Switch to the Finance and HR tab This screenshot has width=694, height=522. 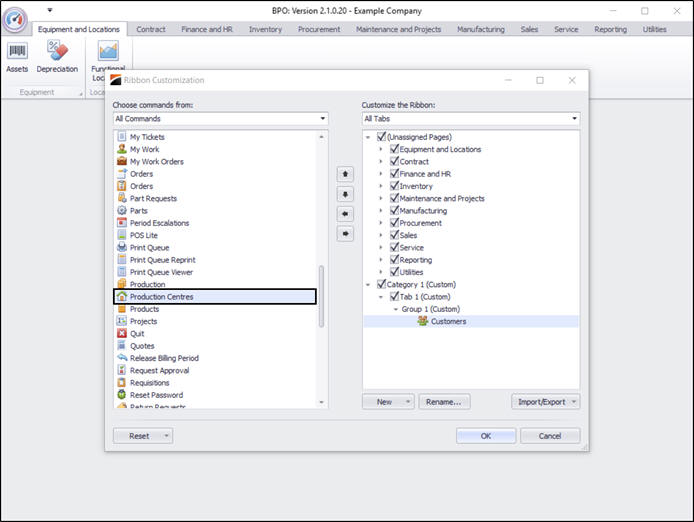tap(207, 29)
